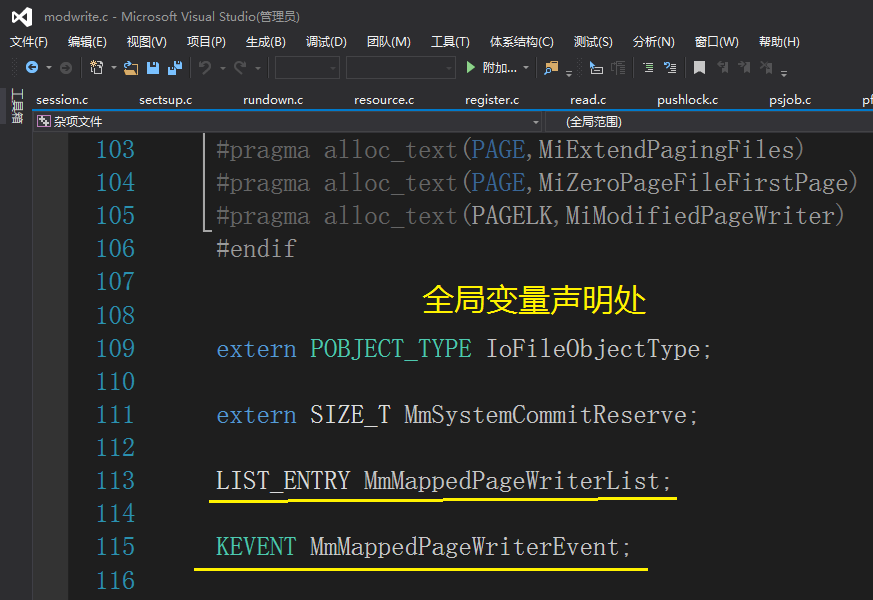Open the 杂项文件 project scope dropdown
The image size is (873, 600).
point(288,121)
